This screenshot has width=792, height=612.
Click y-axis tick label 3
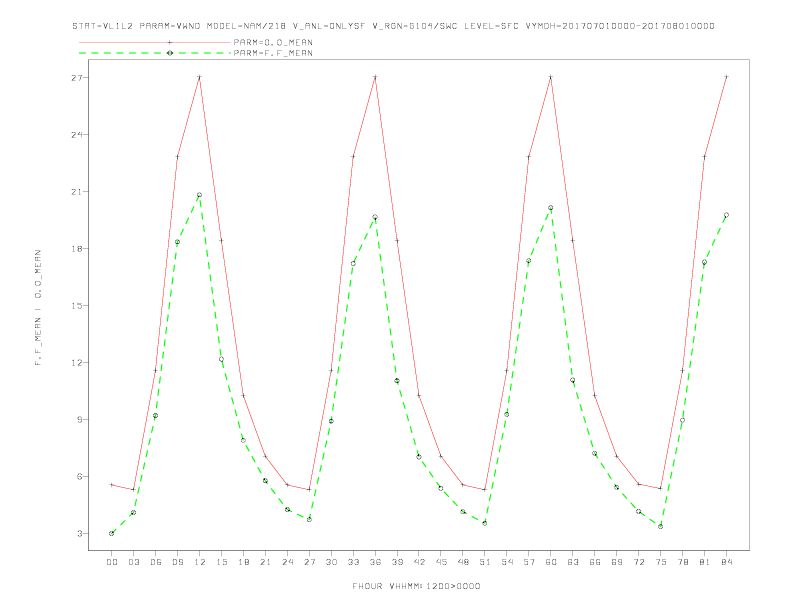tap(79, 533)
